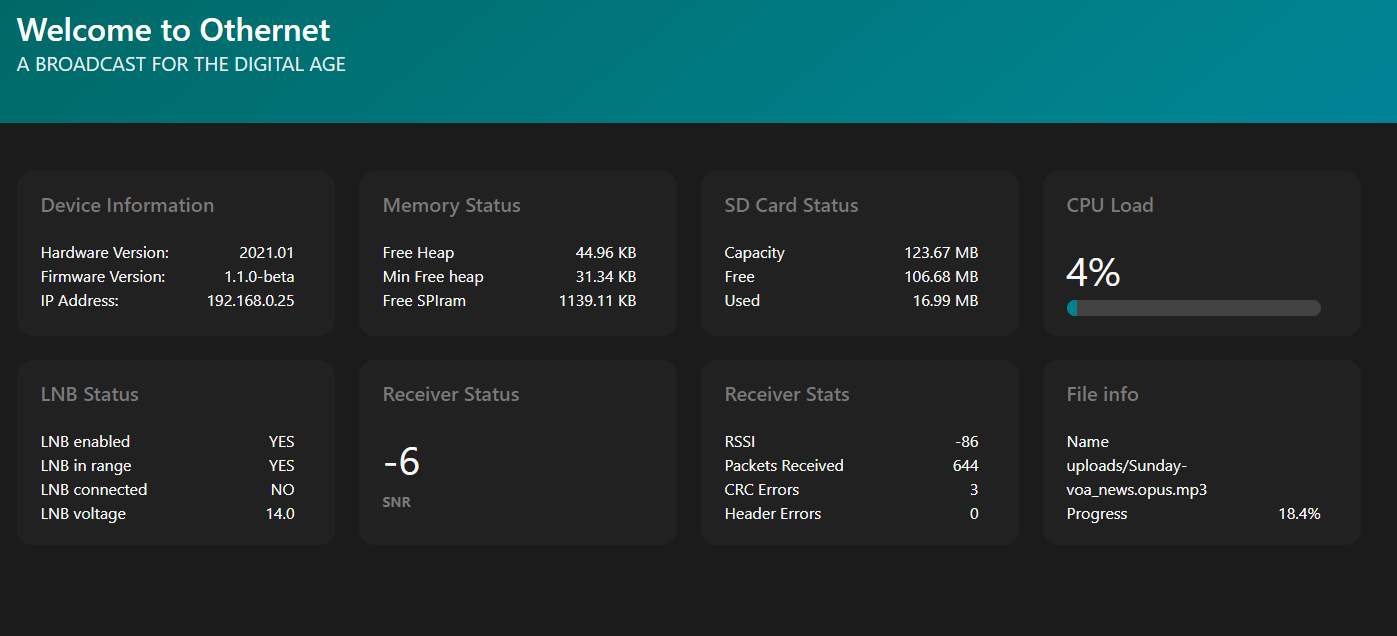Image resolution: width=1397 pixels, height=636 pixels.
Task: Click the hardware version value 2021.01
Action: point(267,253)
